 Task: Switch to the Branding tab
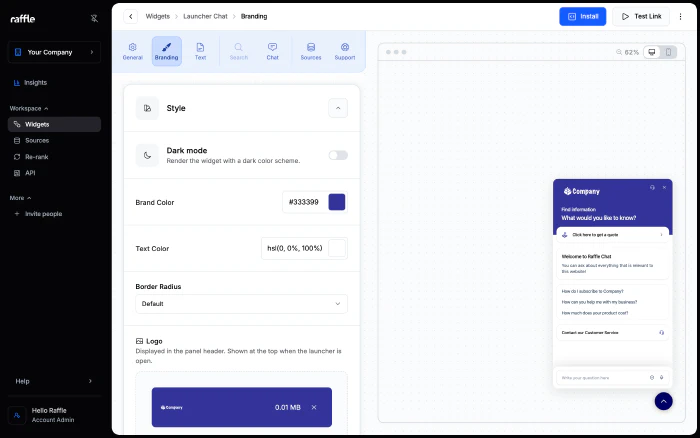click(167, 51)
